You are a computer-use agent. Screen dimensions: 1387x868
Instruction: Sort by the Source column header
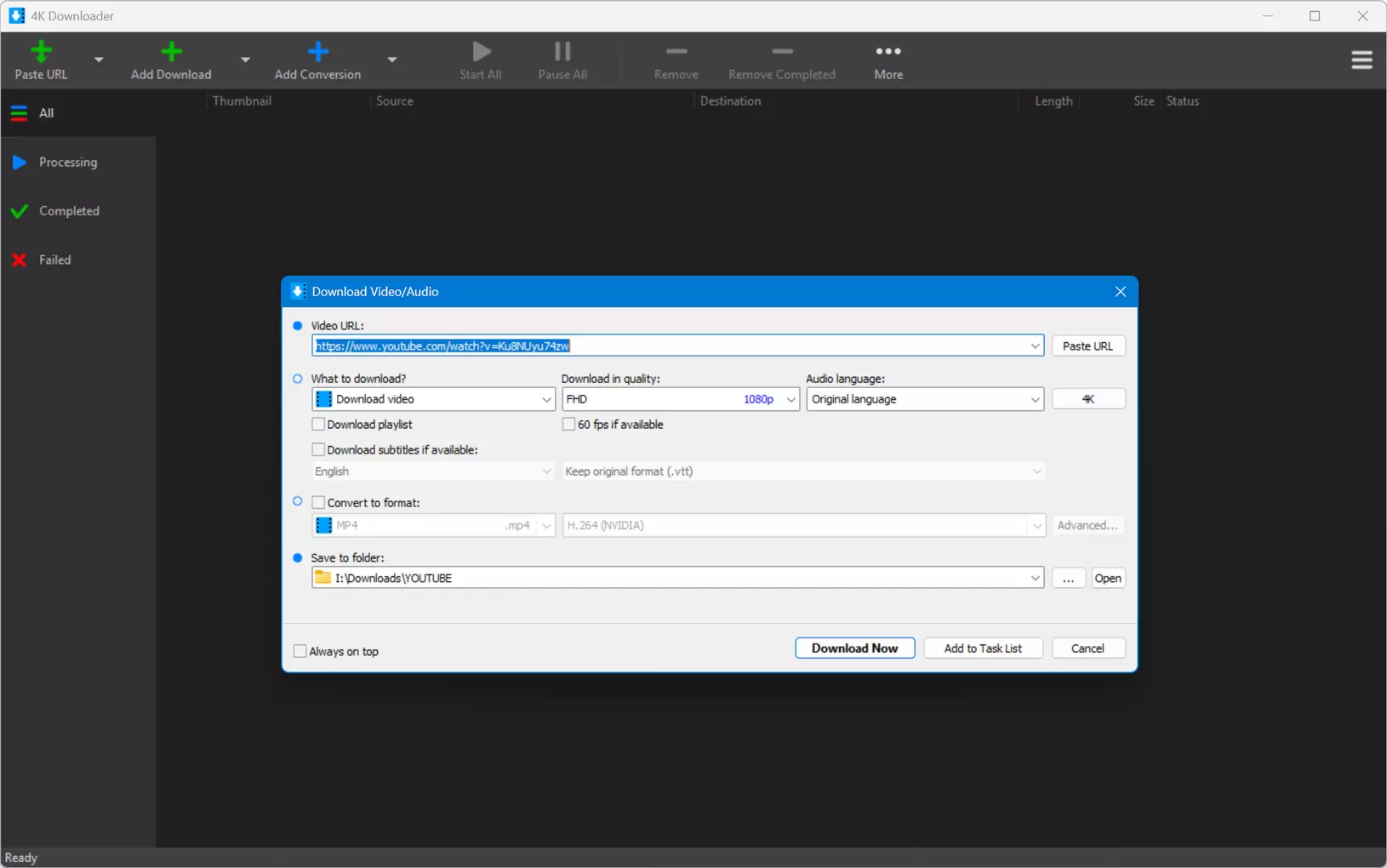tap(395, 100)
